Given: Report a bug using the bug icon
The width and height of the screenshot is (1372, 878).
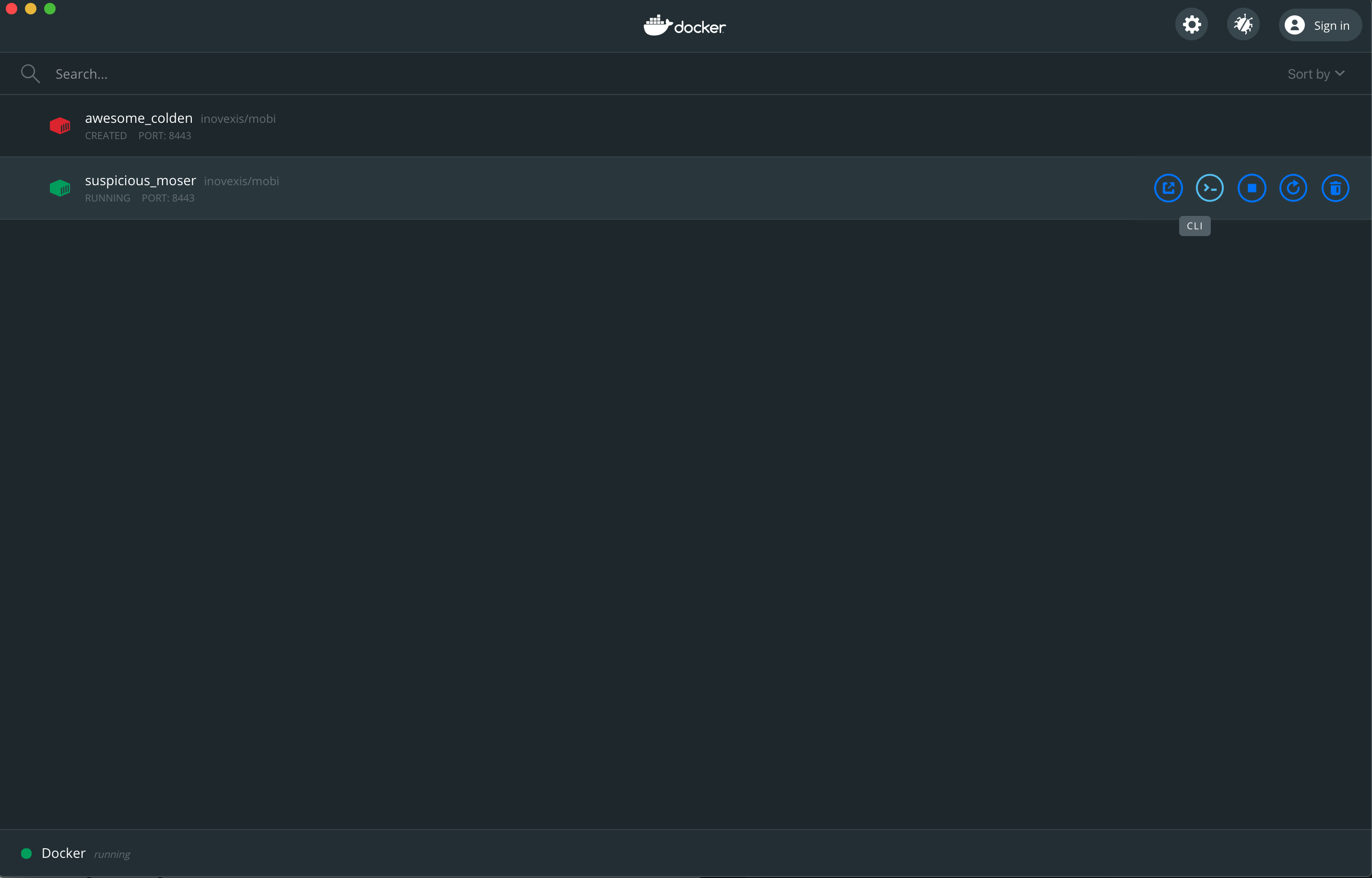Looking at the screenshot, I should pyautogui.click(x=1243, y=24).
